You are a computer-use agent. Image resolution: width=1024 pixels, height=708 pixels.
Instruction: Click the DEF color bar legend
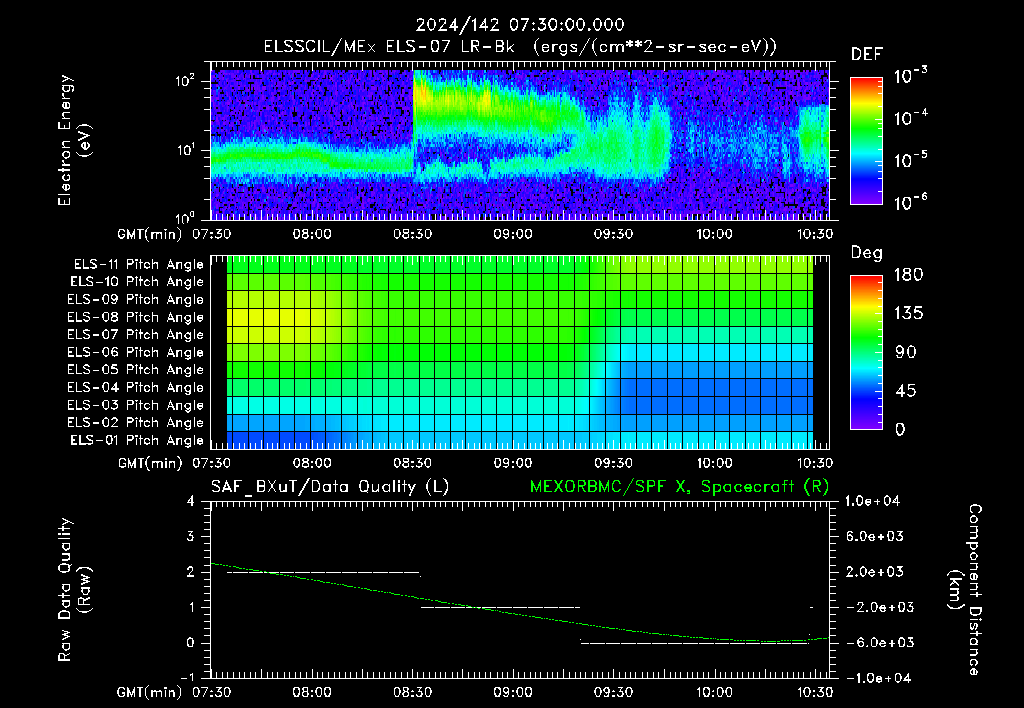[x=866, y=141]
